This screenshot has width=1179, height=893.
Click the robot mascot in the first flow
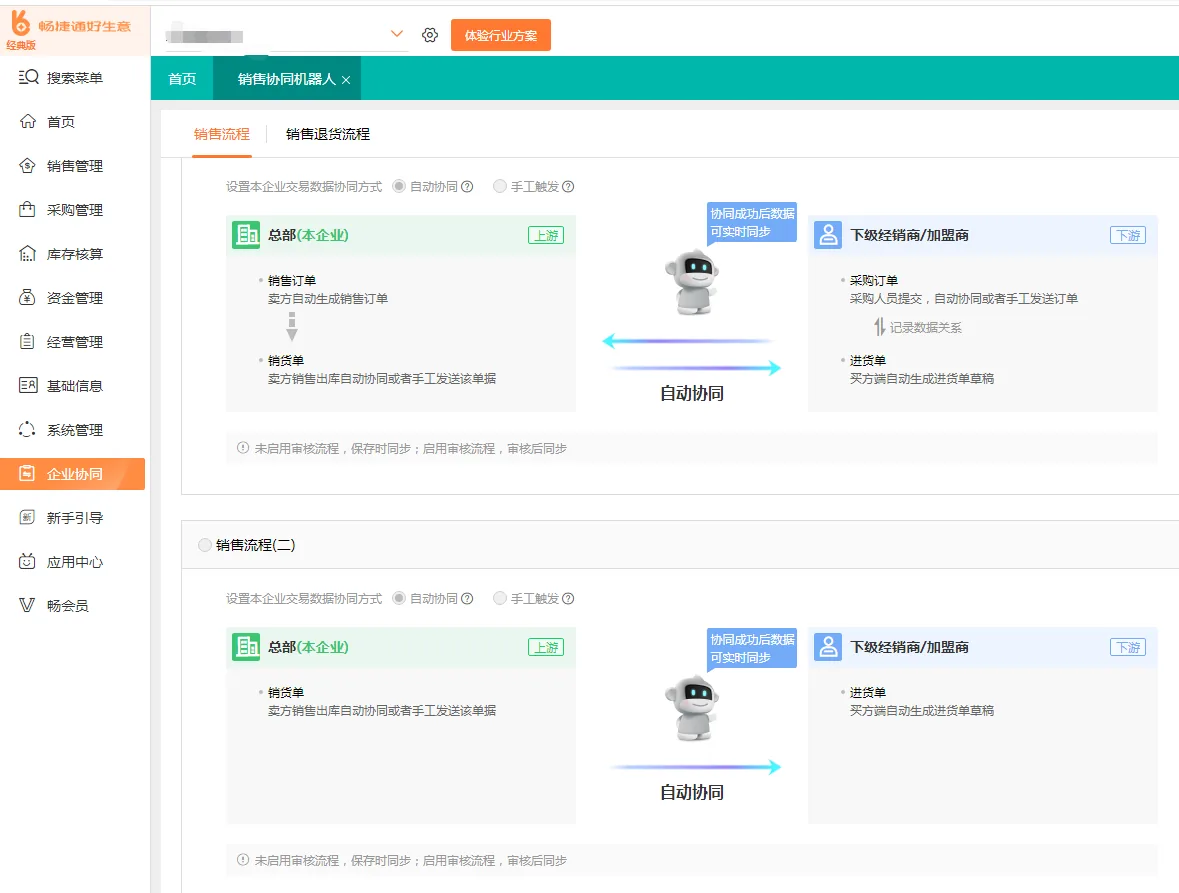pyautogui.click(x=693, y=283)
